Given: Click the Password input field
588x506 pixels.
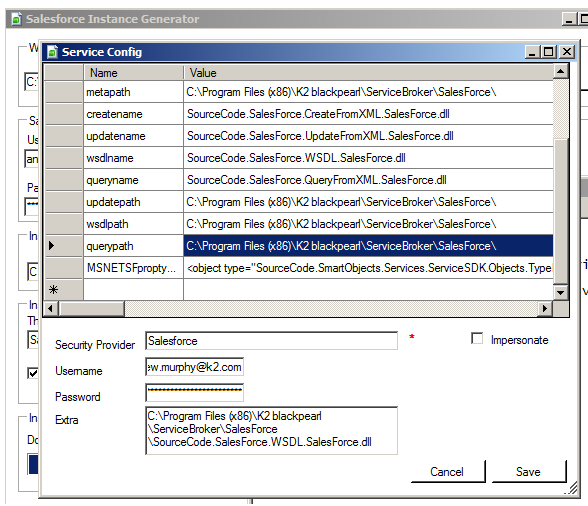Looking at the screenshot, I should 195,392.
